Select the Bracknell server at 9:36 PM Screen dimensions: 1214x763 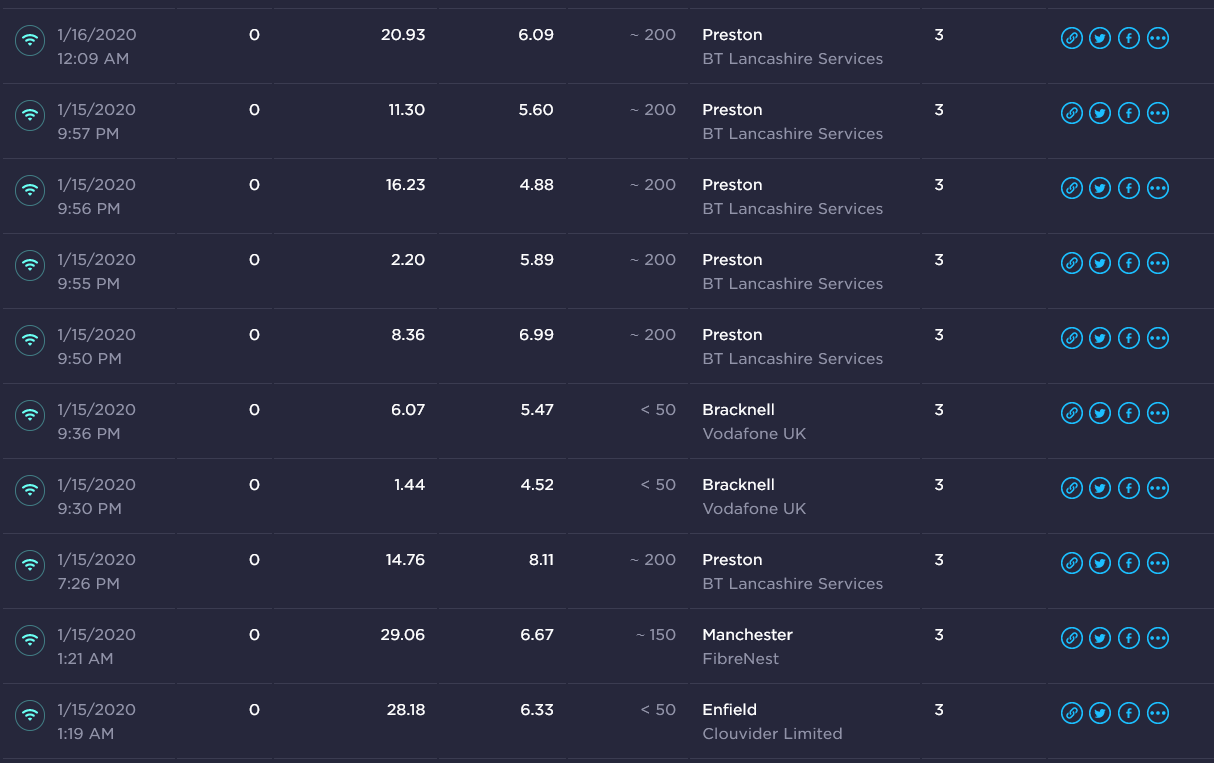(738, 410)
